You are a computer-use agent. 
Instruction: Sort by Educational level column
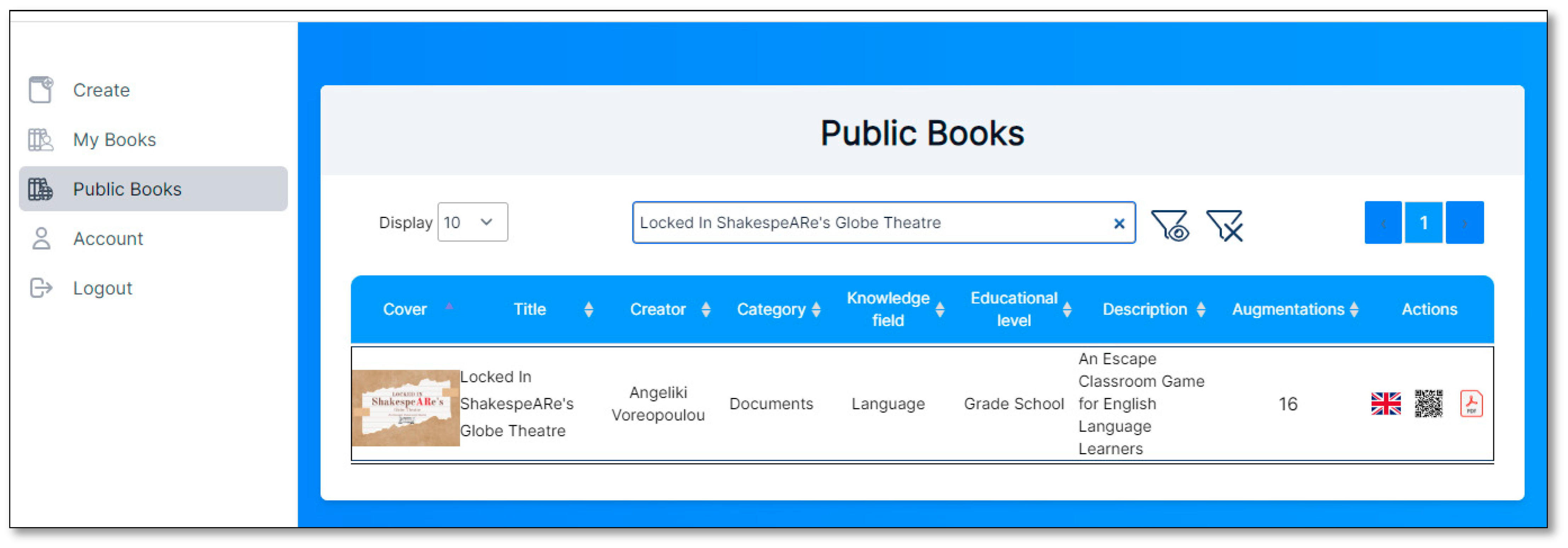click(x=1067, y=310)
